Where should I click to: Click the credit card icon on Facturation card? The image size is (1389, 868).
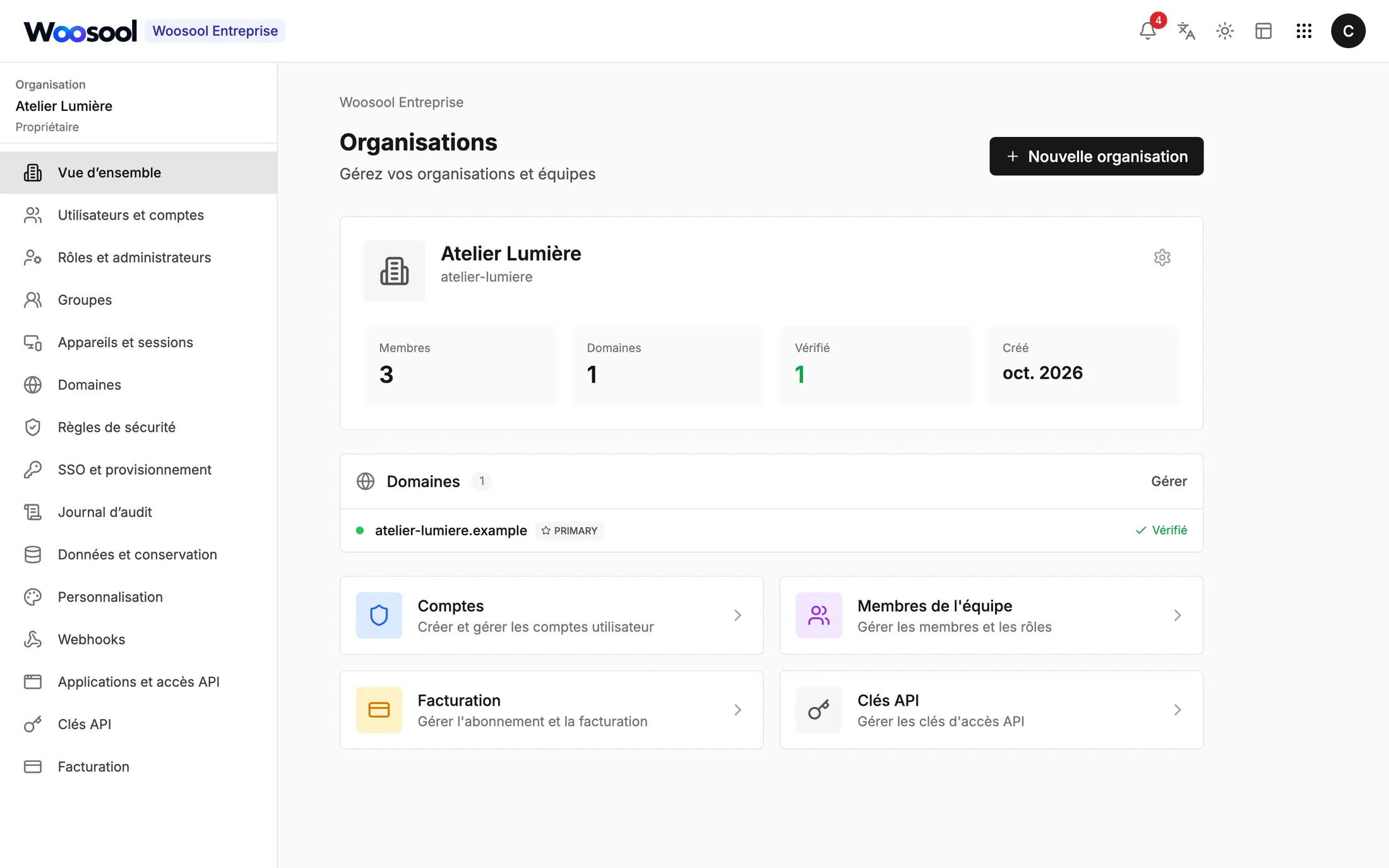tap(379, 710)
